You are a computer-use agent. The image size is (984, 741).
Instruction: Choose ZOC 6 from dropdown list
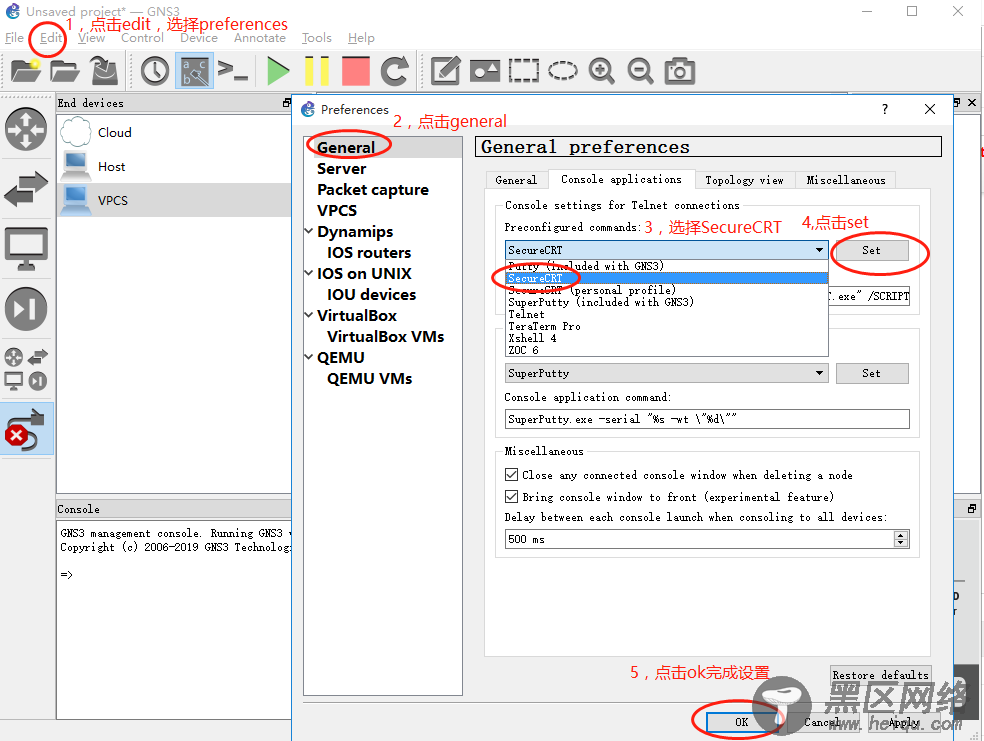[x=666, y=349]
